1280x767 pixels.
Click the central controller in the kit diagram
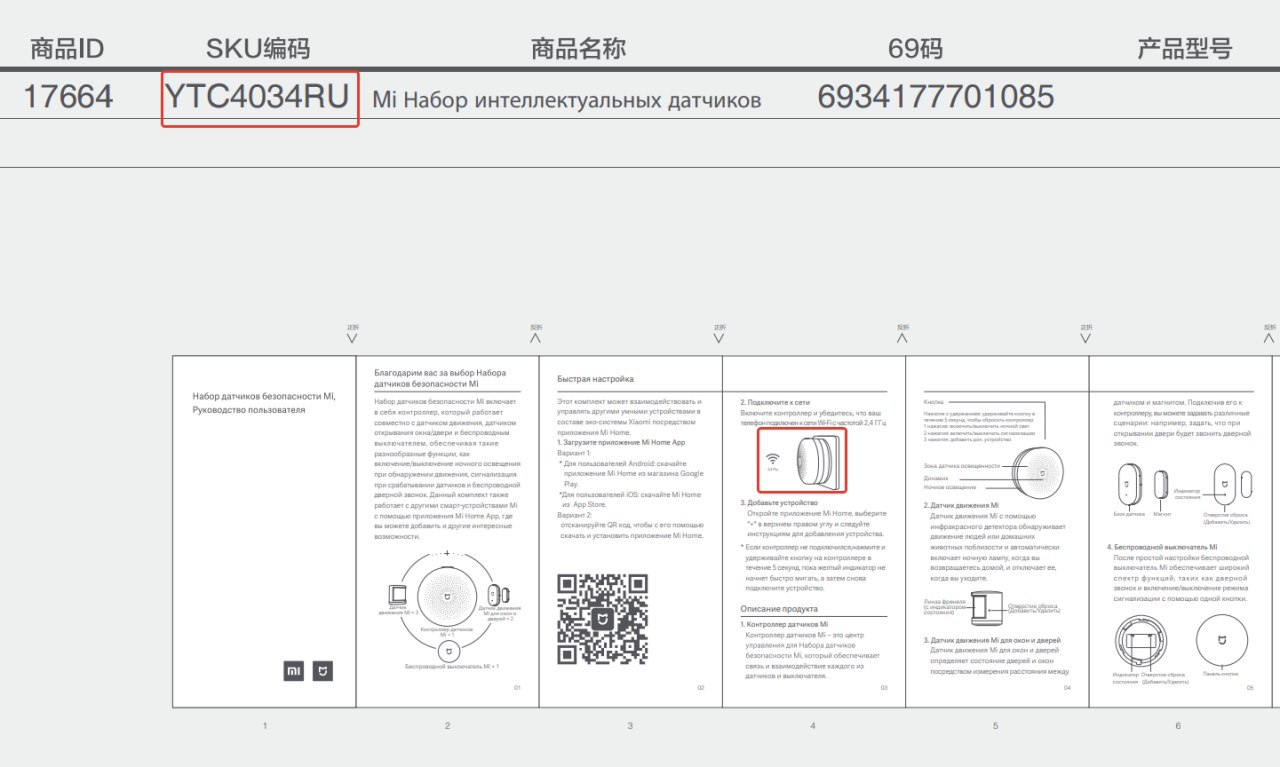(x=446, y=594)
